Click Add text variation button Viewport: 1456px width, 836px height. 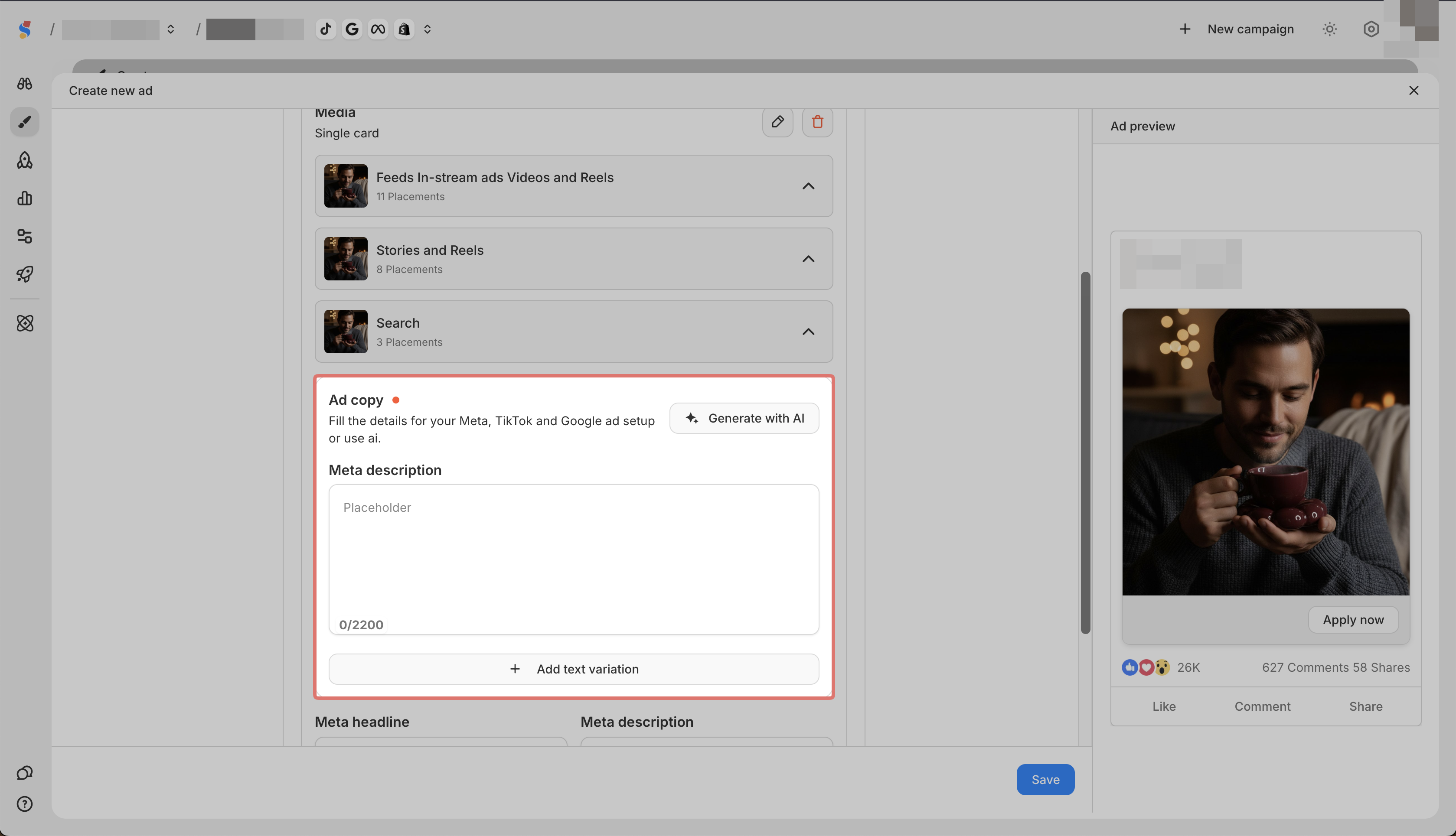(x=573, y=669)
